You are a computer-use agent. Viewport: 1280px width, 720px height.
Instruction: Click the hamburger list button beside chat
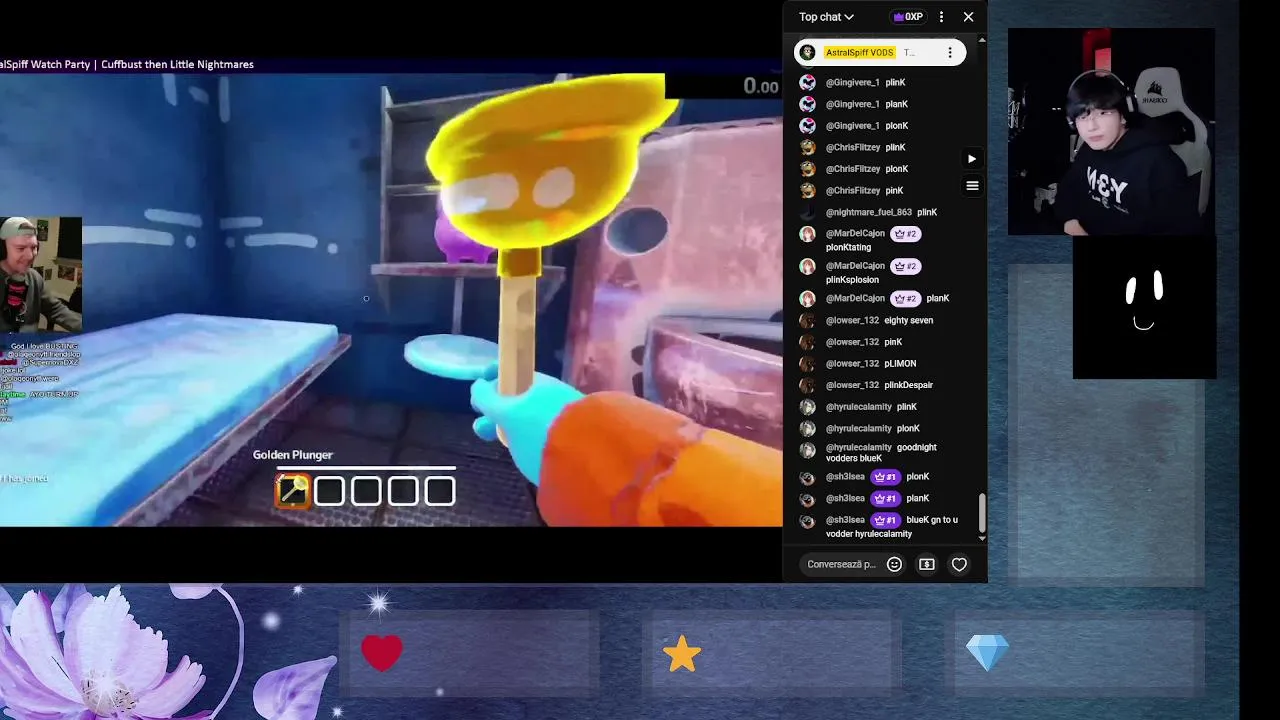972,185
